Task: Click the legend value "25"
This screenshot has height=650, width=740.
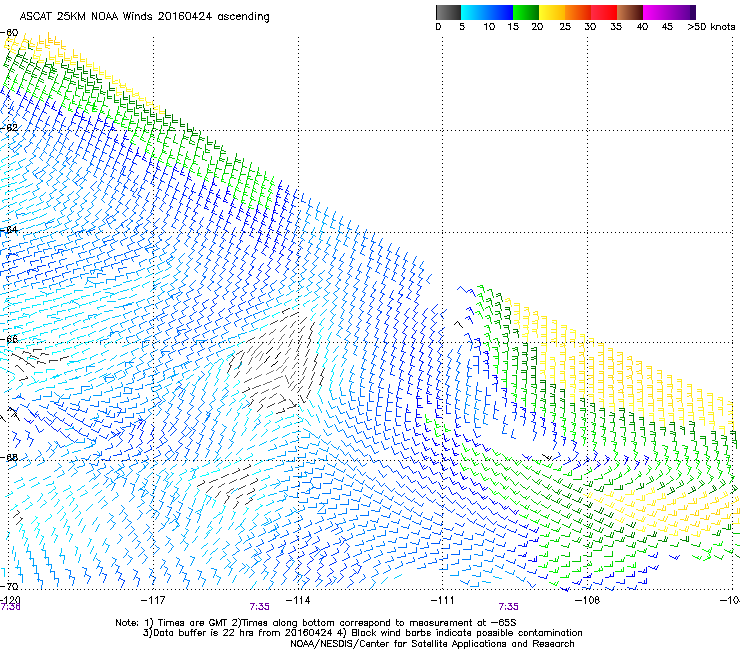Action: click(x=565, y=27)
